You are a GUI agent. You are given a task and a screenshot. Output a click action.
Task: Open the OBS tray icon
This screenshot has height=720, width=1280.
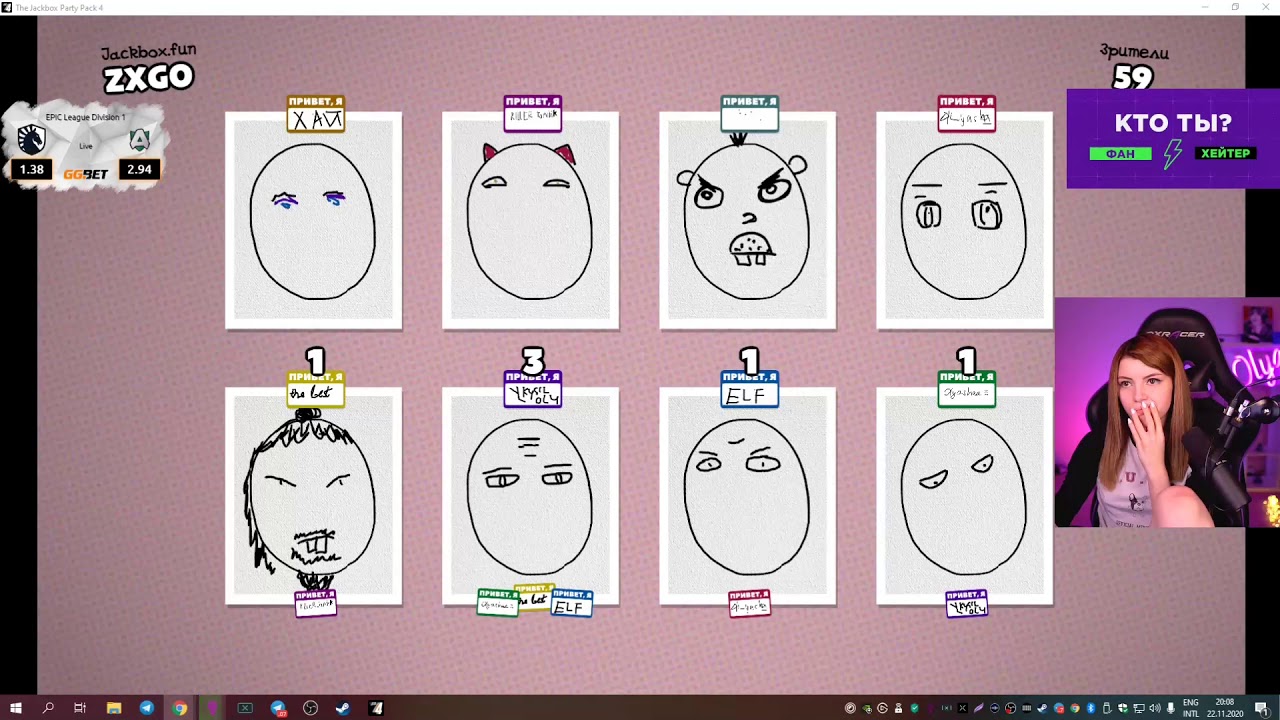click(1010, 708)
